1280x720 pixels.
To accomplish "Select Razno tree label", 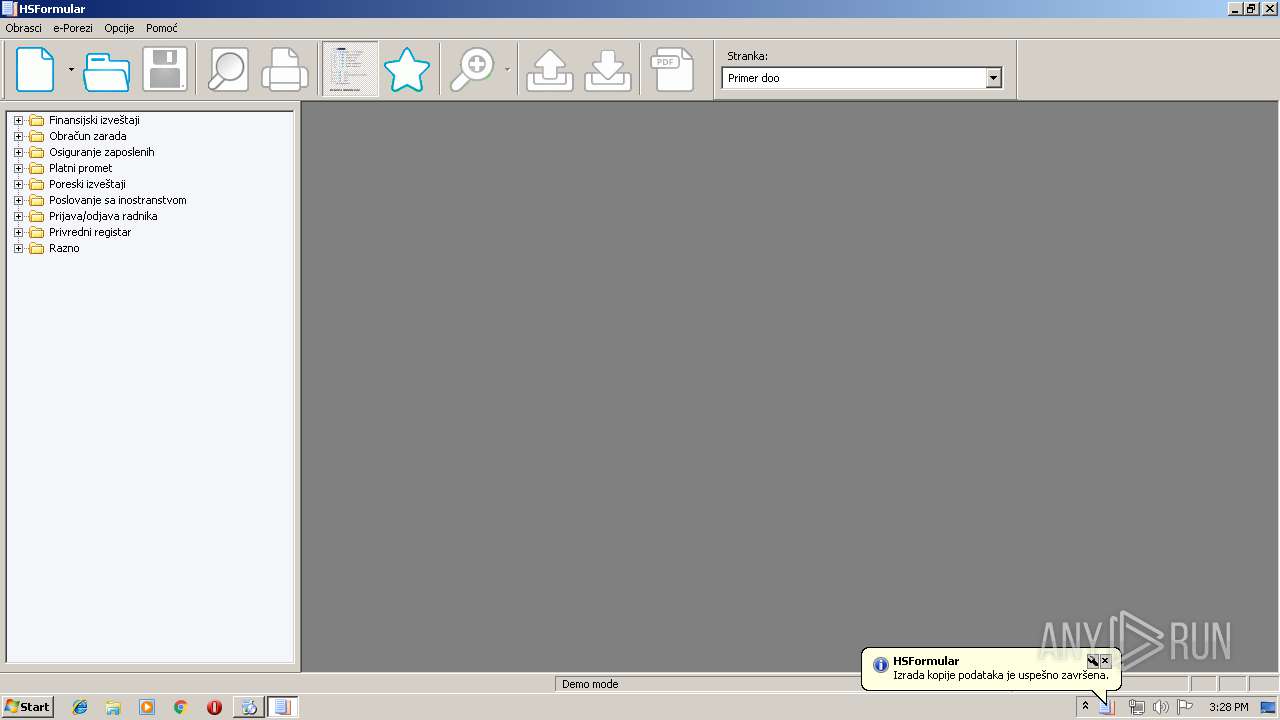I will click(x=64, y=248).
